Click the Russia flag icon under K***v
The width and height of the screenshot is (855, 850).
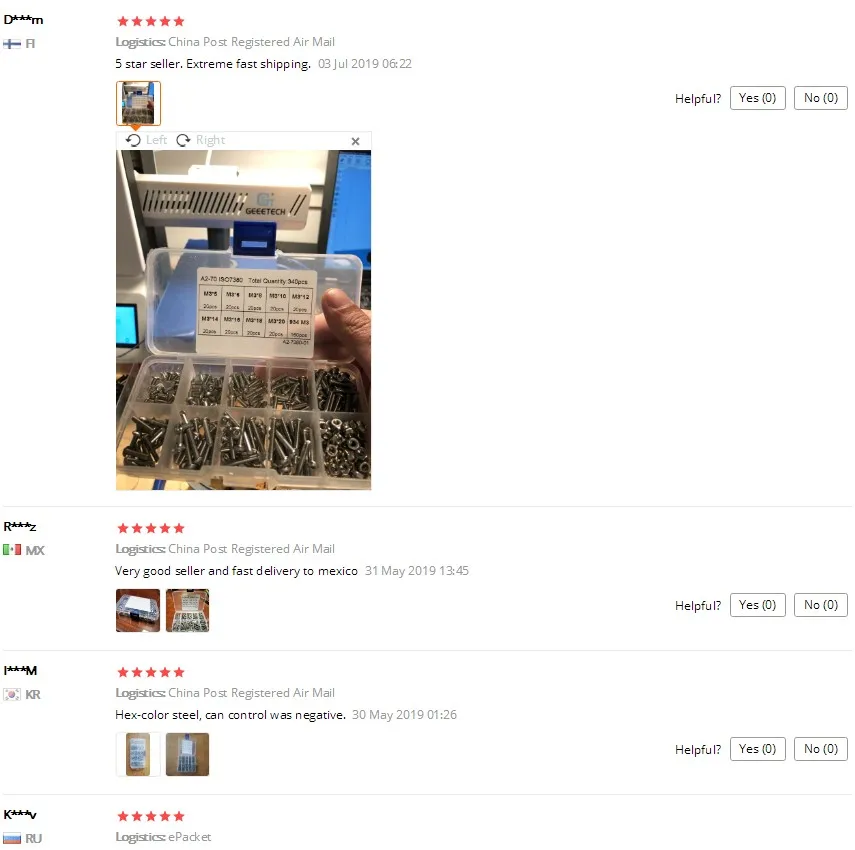(12, 838)
